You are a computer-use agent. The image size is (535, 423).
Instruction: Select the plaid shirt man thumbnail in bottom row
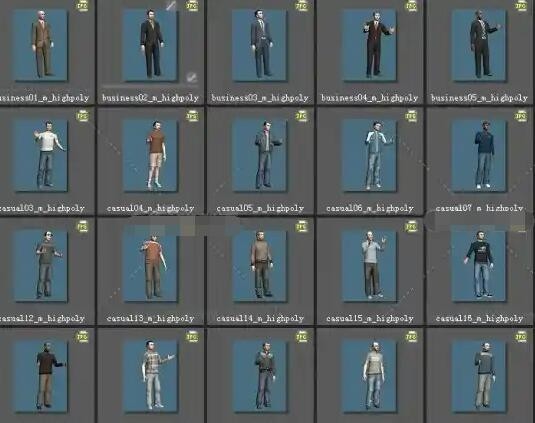coord(150,376)
